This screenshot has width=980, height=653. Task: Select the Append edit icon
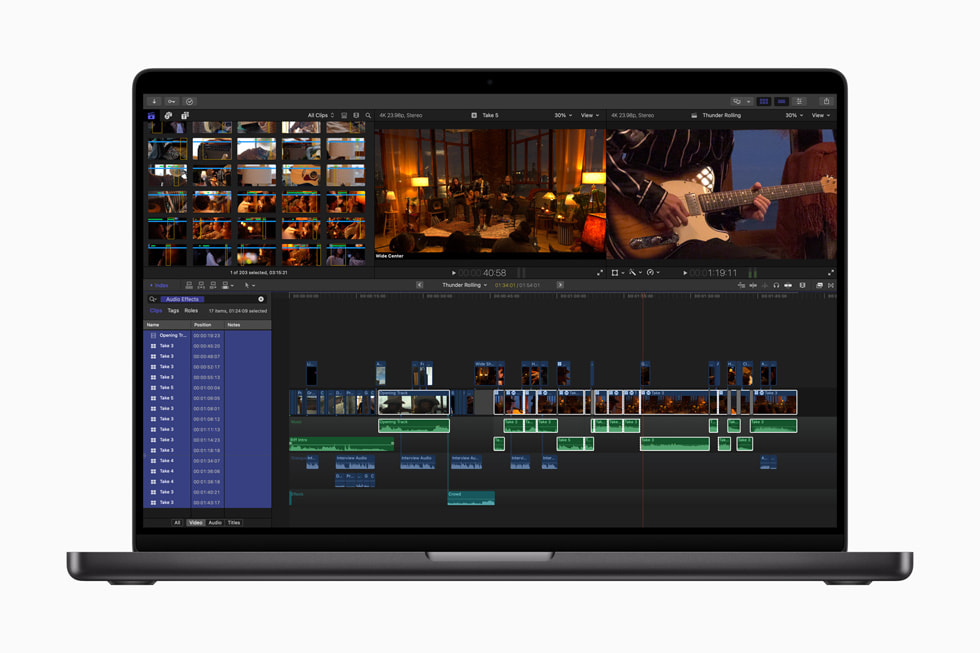tap(211, 285)
